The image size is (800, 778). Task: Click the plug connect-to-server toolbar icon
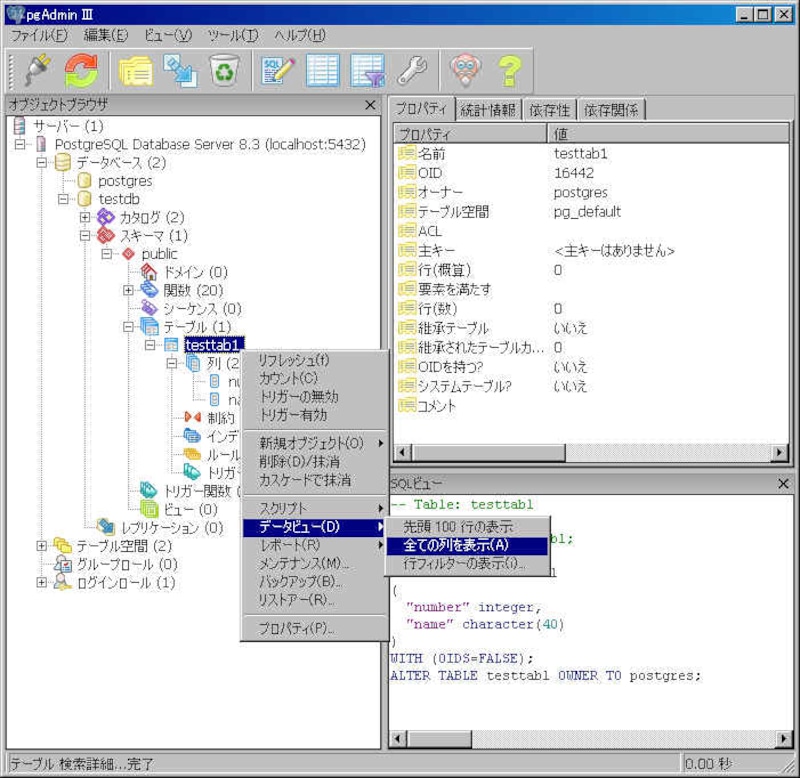[37, 69]
